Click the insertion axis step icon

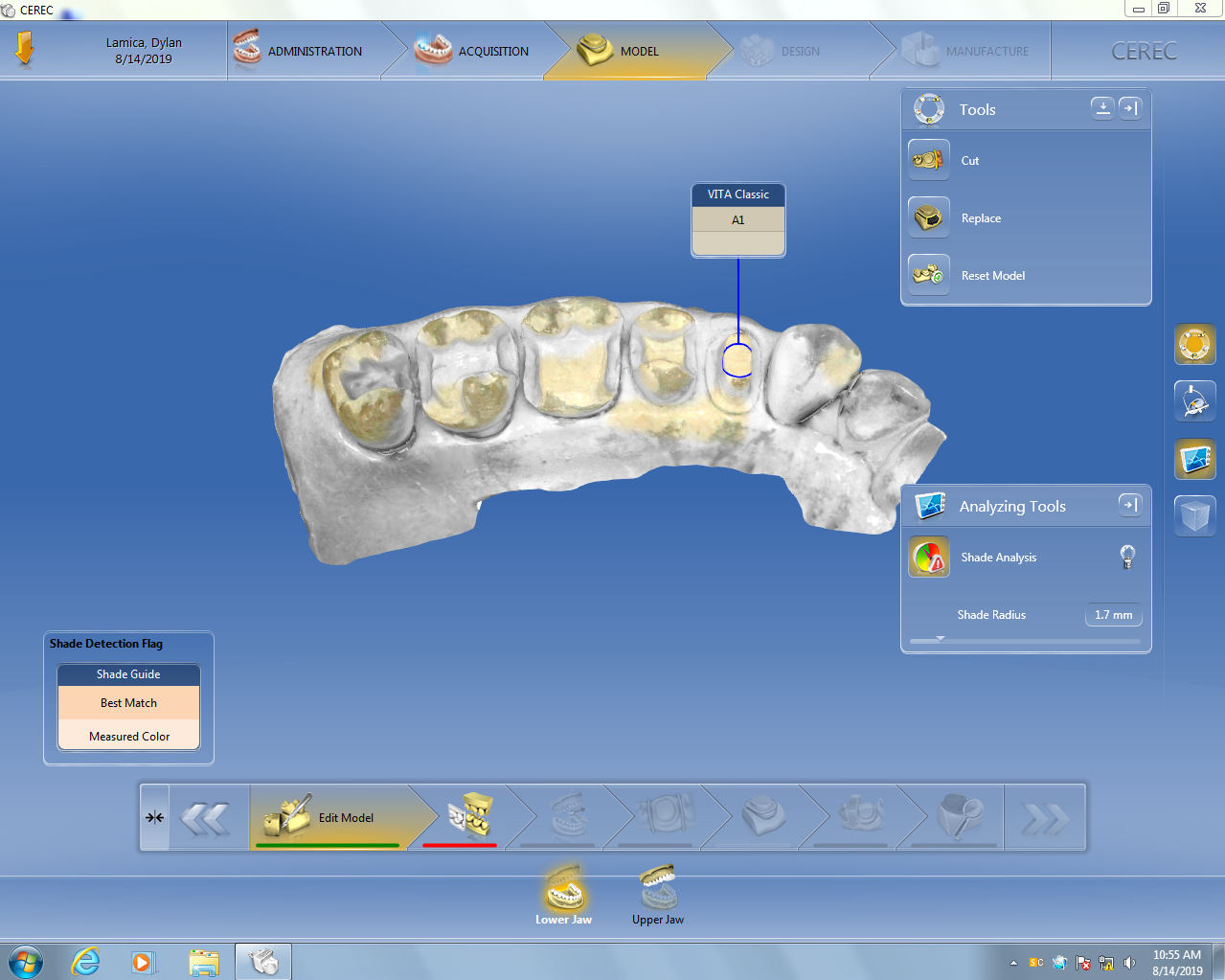(x=959, y=816)
